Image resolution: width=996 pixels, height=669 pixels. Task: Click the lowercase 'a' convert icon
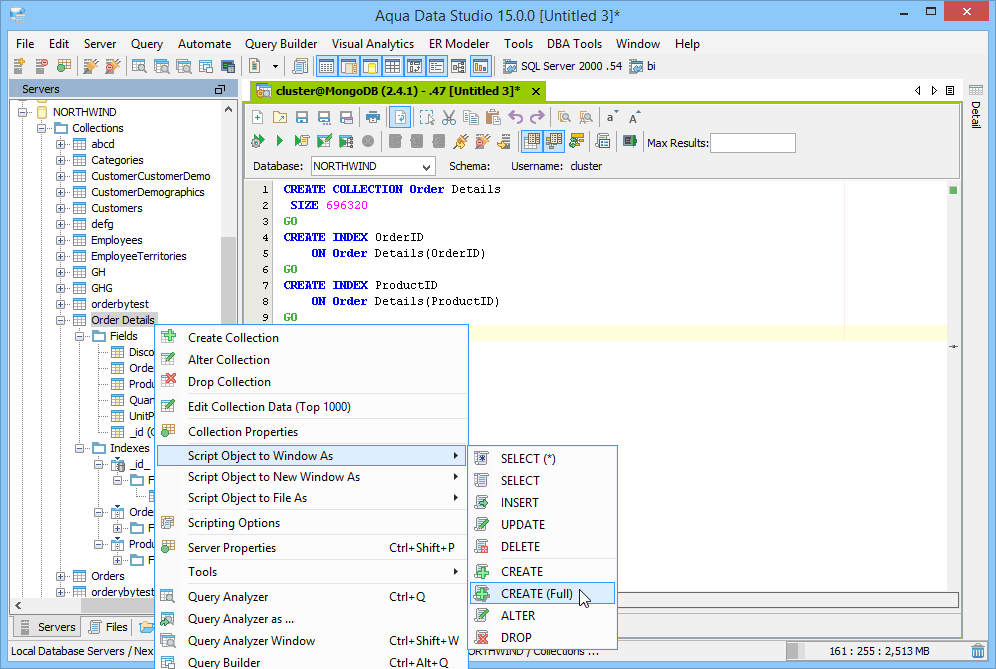coord(611,117)
